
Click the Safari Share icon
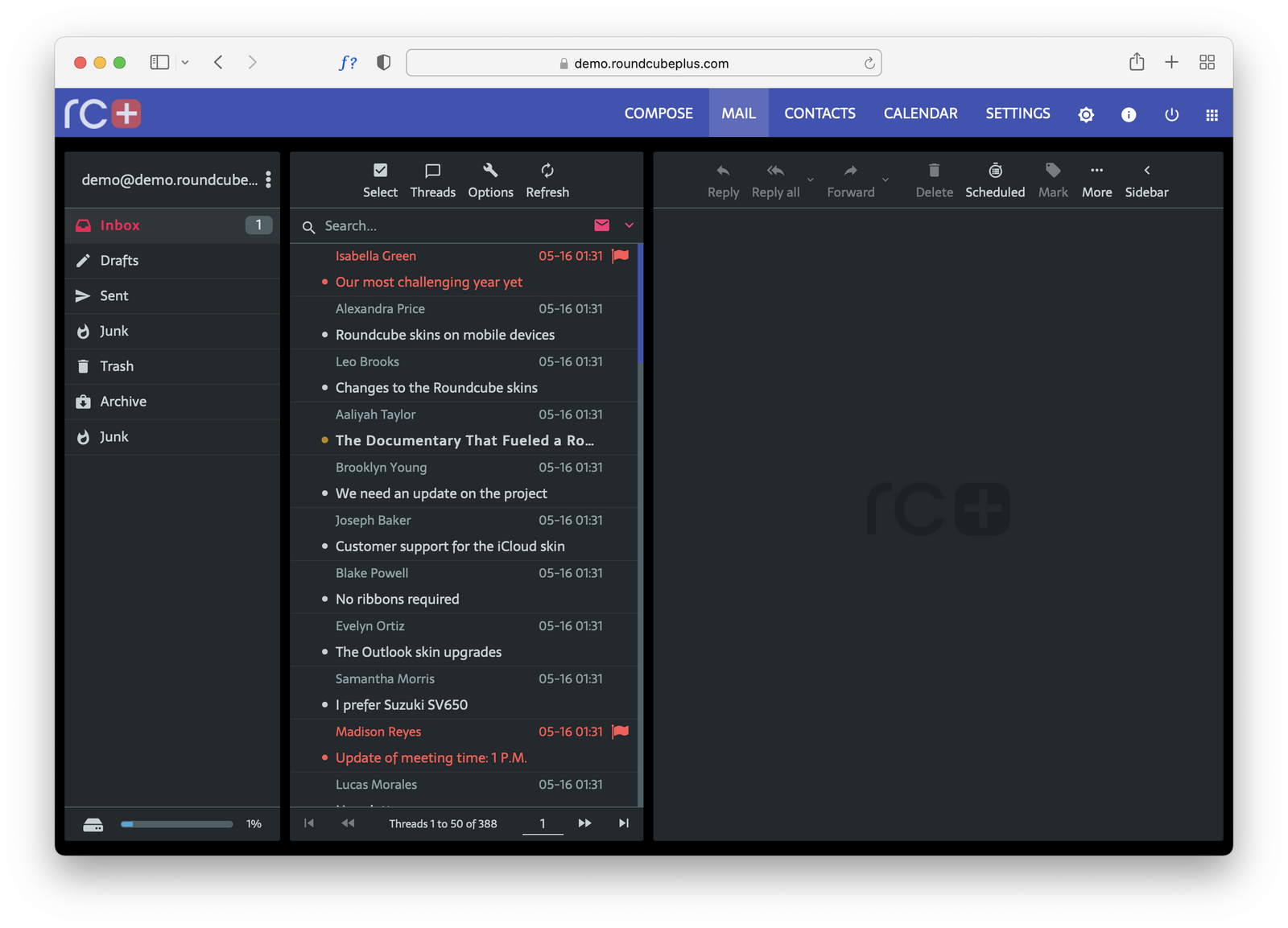[1137, 62]
